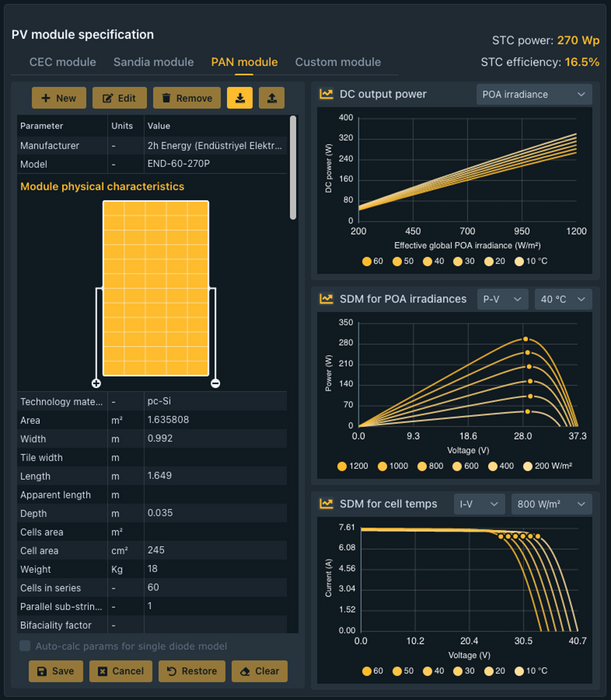Viewport: 611px width, 700px height.
Task: Click the upload icon button
Action: 271,98
